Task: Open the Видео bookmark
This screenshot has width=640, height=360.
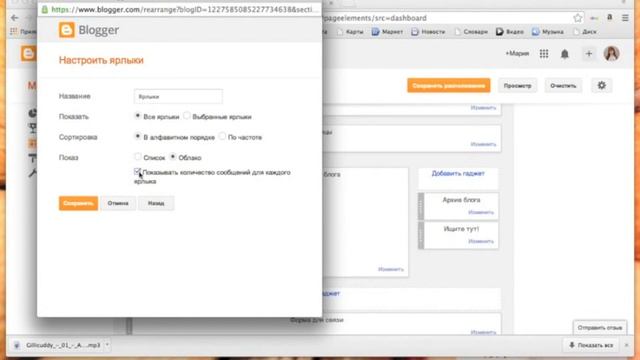Action: [510, 32]
